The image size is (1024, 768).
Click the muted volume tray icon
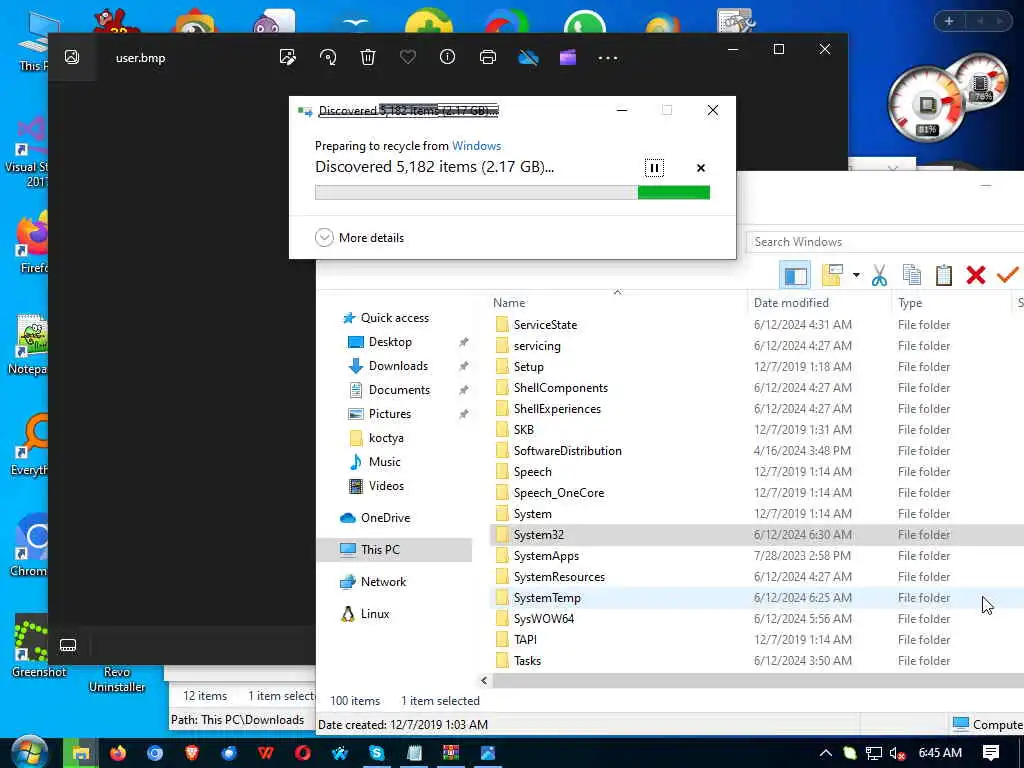coord(898,754)
